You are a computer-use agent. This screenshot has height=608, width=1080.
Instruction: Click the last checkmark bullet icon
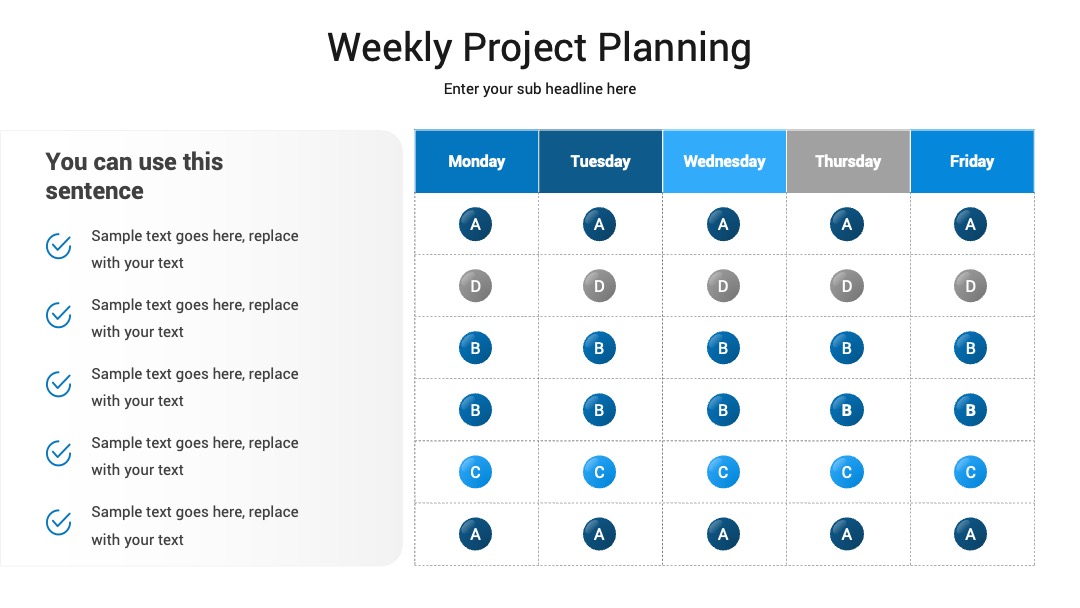[x=59, y=522]
